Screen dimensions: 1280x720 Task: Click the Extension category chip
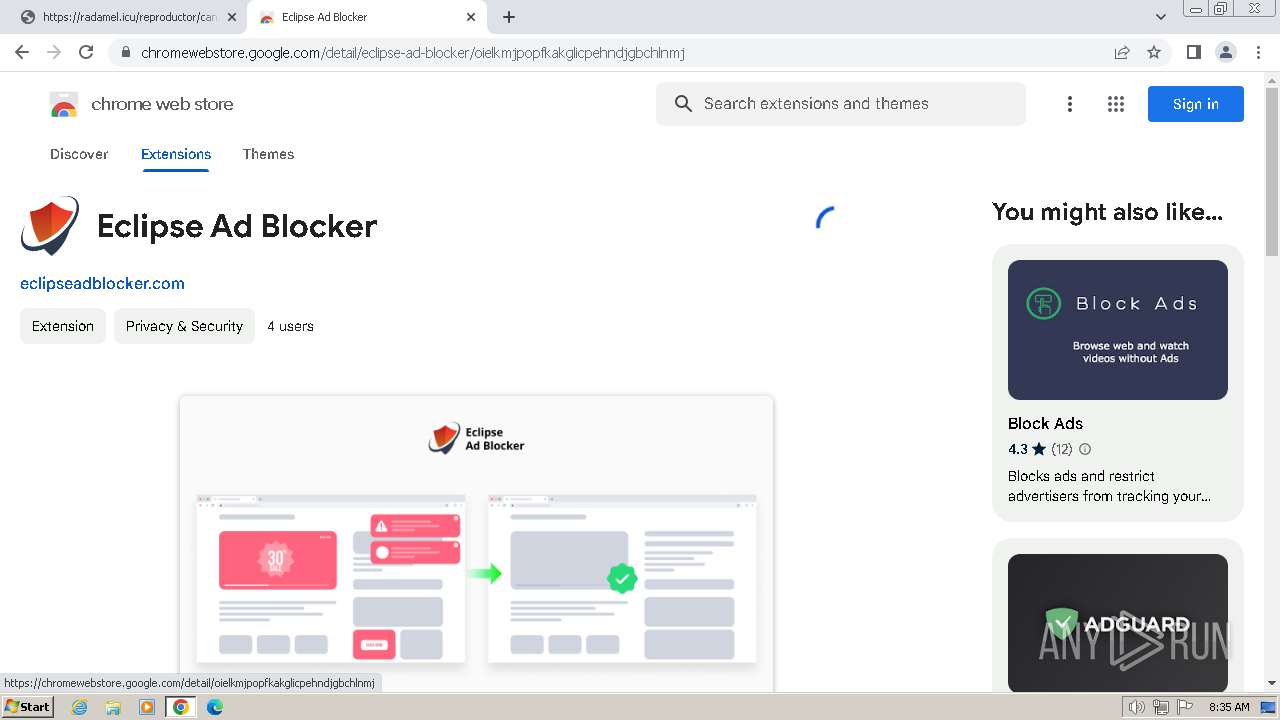point(63,326)
